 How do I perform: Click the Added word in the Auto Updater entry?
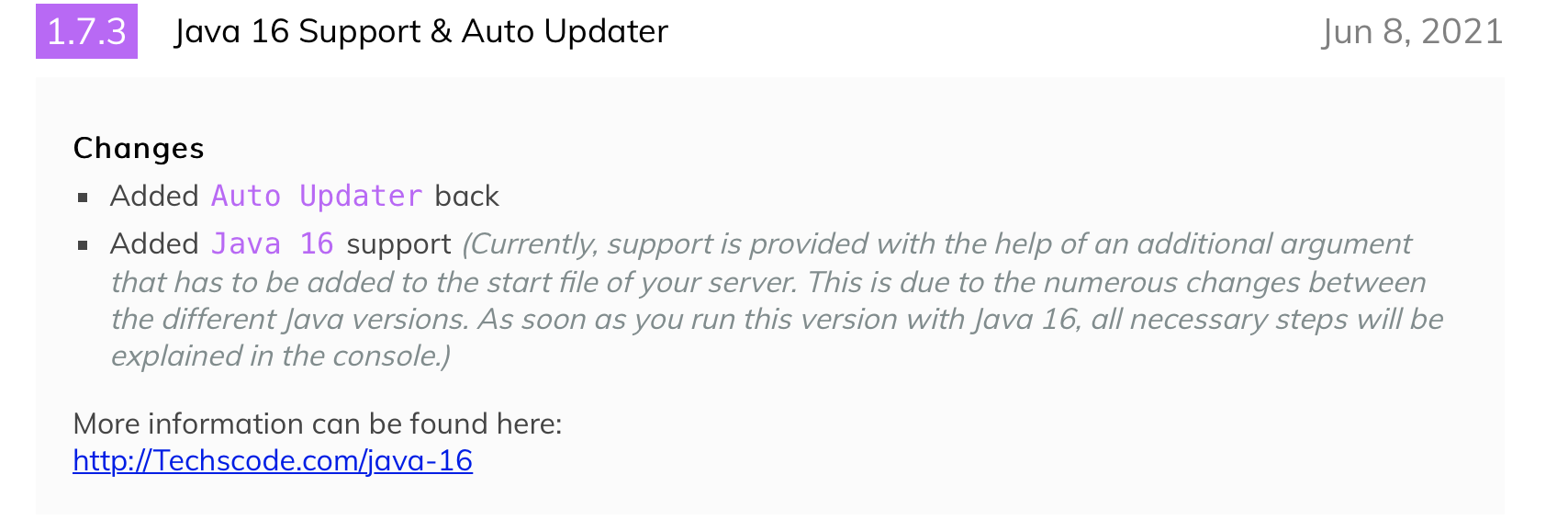tap(154, 196)
